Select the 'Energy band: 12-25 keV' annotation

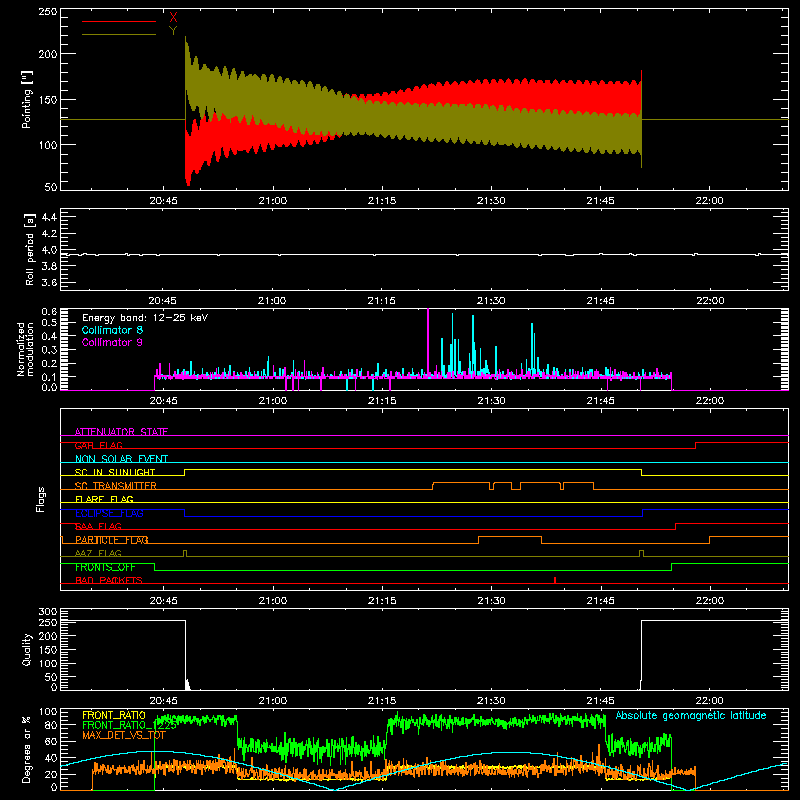coord(145,318)
